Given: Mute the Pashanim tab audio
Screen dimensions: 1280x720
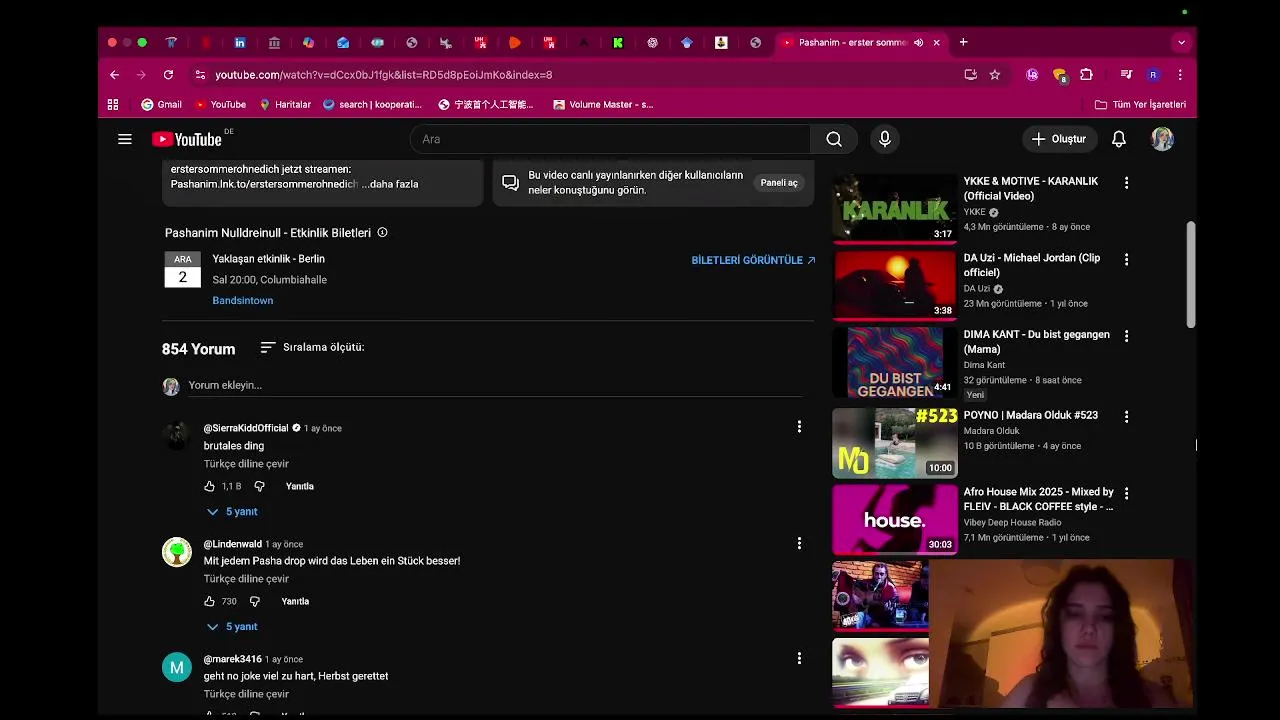Looking at the screenshot, I should click(918, 42).
